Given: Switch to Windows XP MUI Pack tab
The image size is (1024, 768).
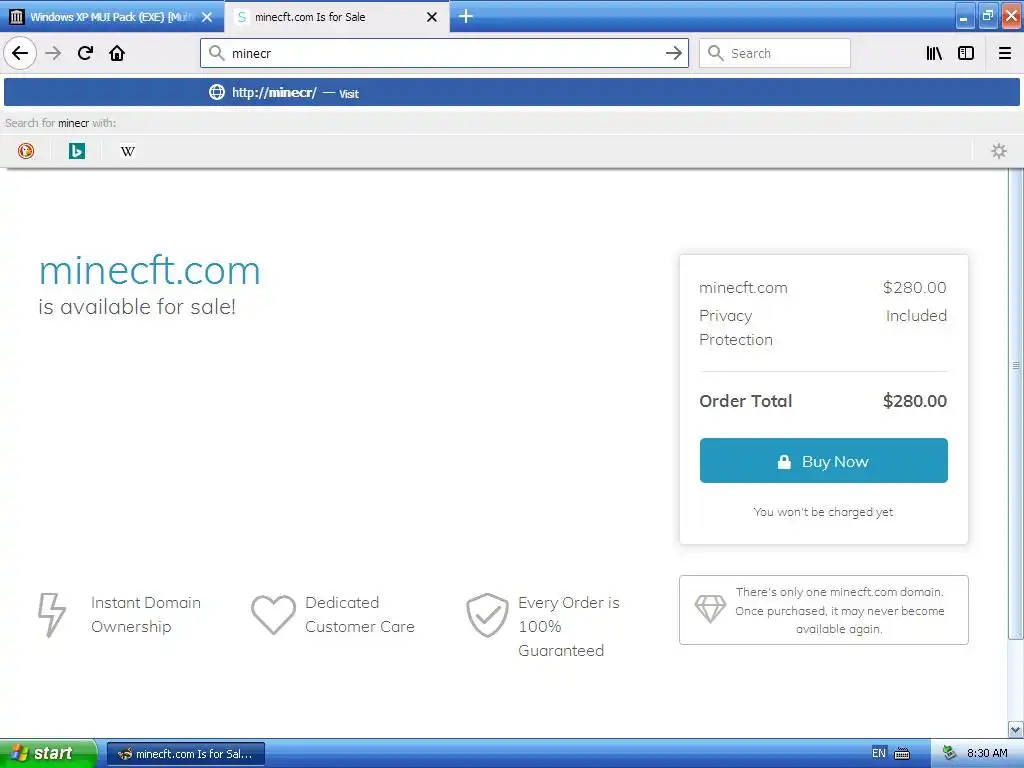Looking at the screenshot, I should 112,16.
